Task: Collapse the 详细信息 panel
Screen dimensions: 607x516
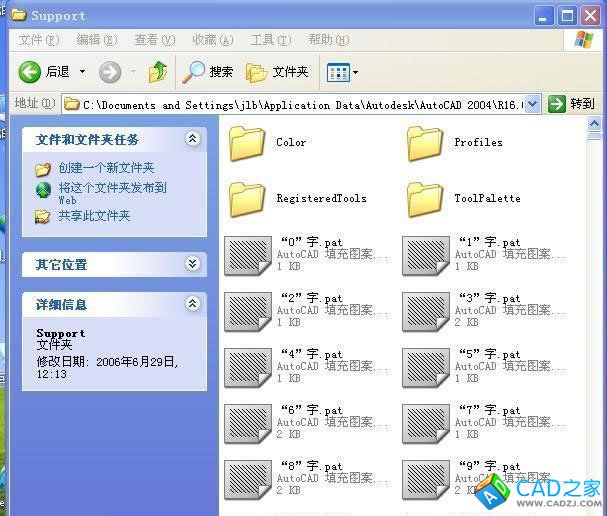Action: [192, 304]
